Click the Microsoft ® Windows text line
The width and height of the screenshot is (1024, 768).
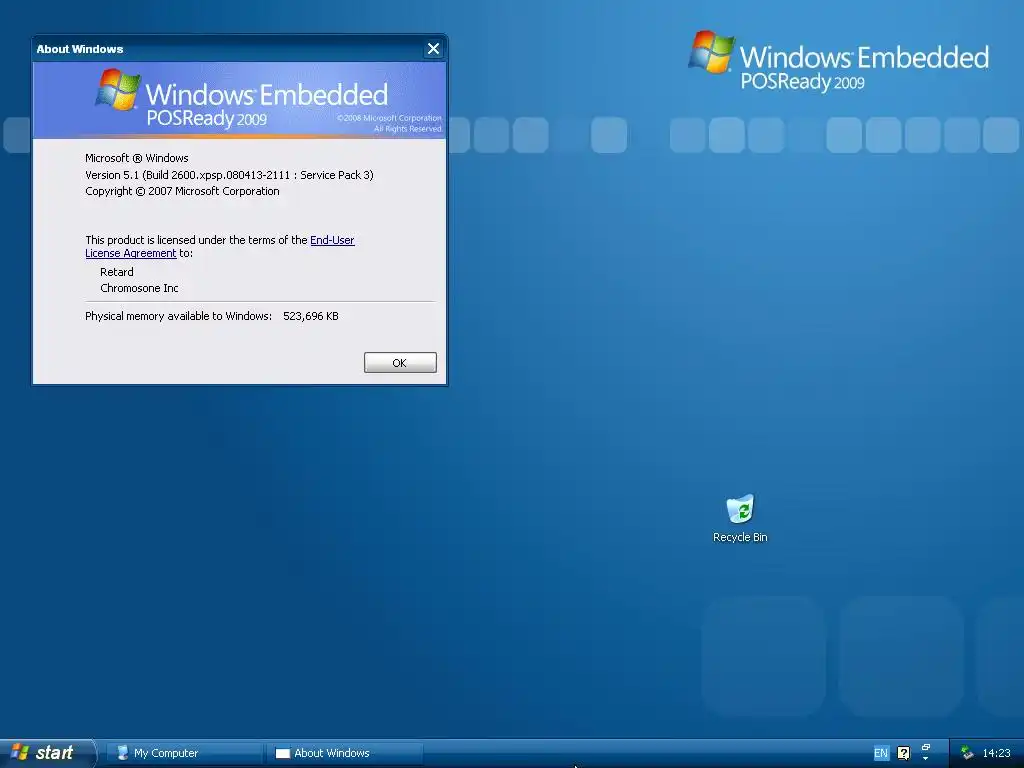pyautogui.click(x=136, y=158)
